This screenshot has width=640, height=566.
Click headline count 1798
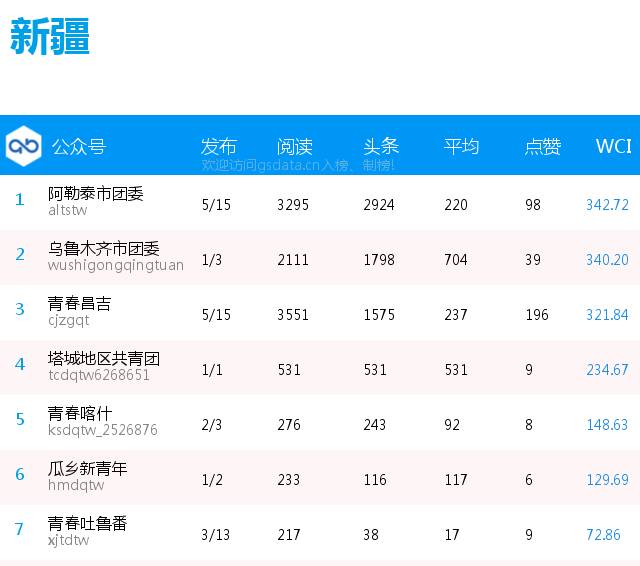[x=379, y=260]
